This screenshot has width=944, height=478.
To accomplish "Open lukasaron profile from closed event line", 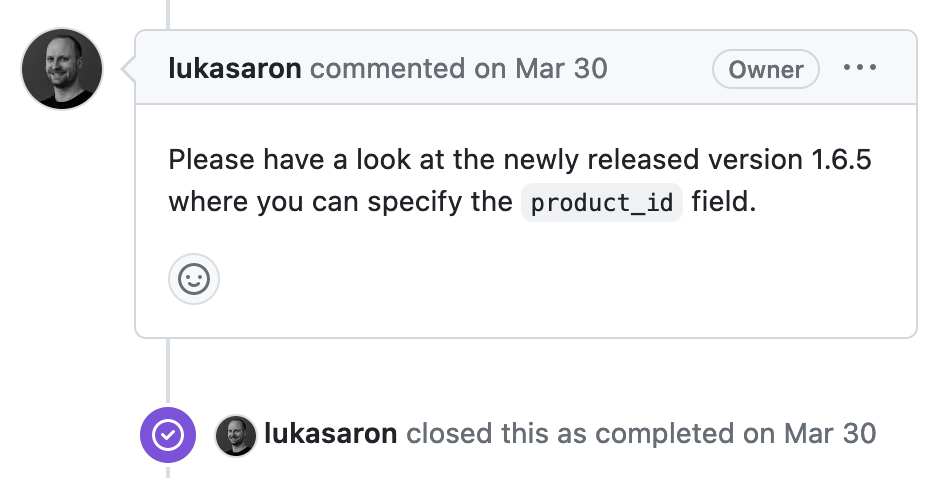I will [331, 434].
